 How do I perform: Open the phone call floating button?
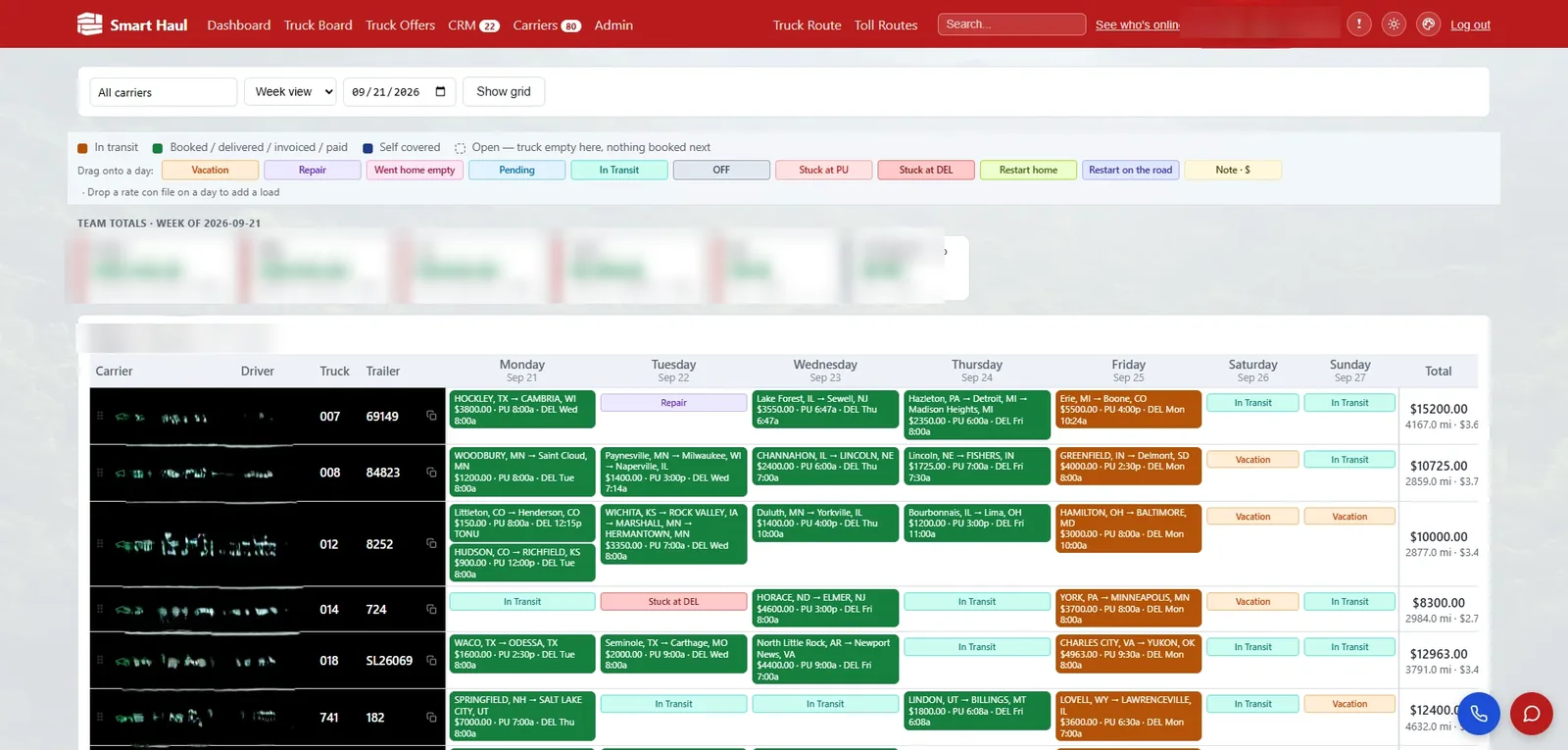coord(1479,714)
